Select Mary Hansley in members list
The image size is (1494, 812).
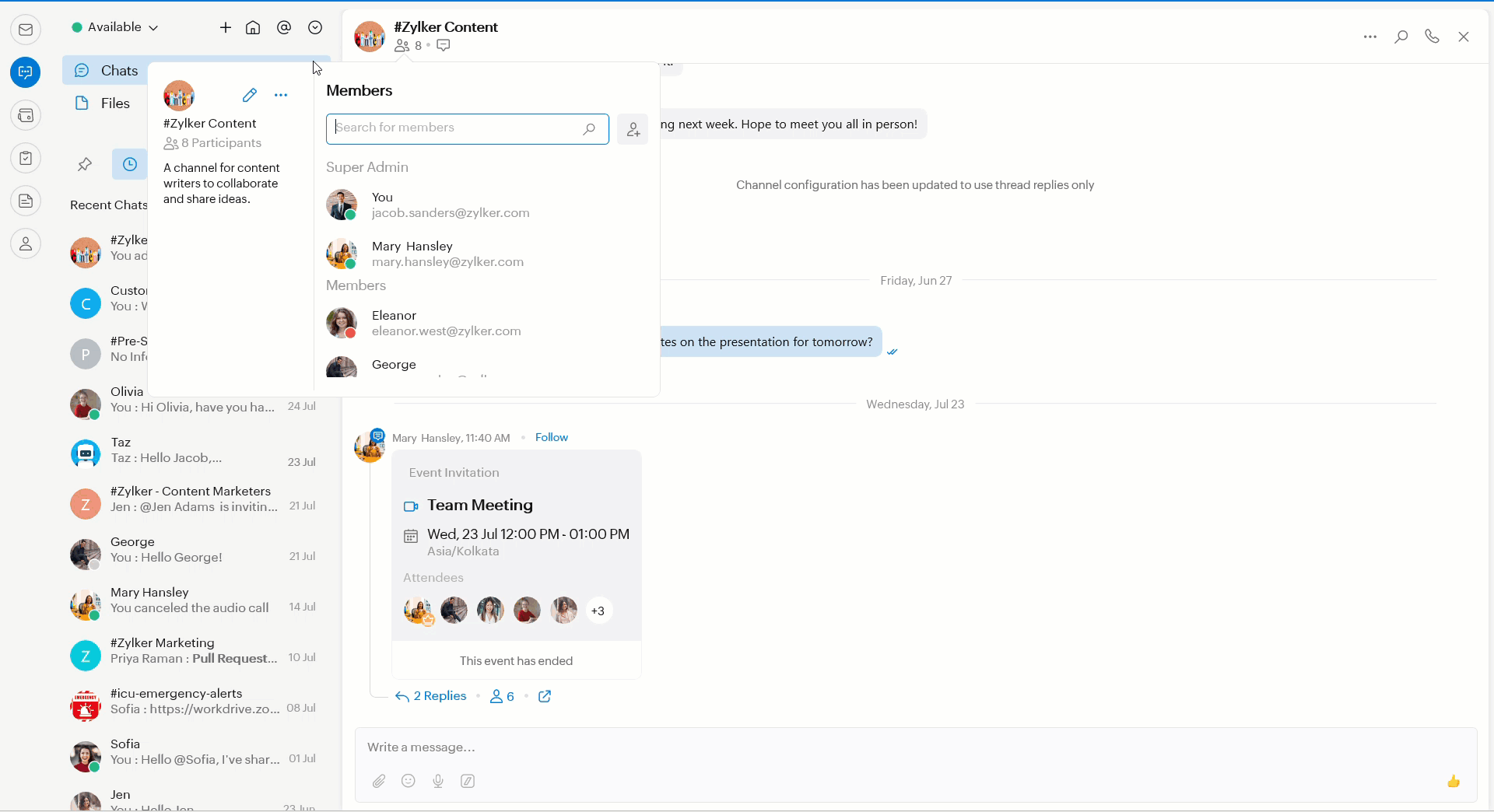coord(486,254)
